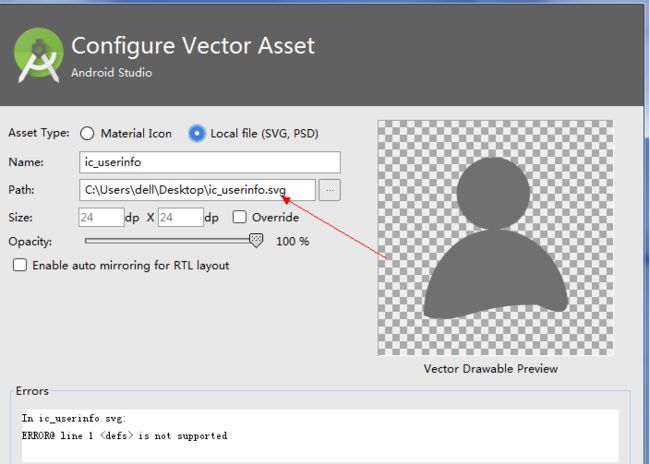The height and width of the screenshot is (464, 650).
Task: Click the '<defs> is not supported' error line
Action: point(124,436)
